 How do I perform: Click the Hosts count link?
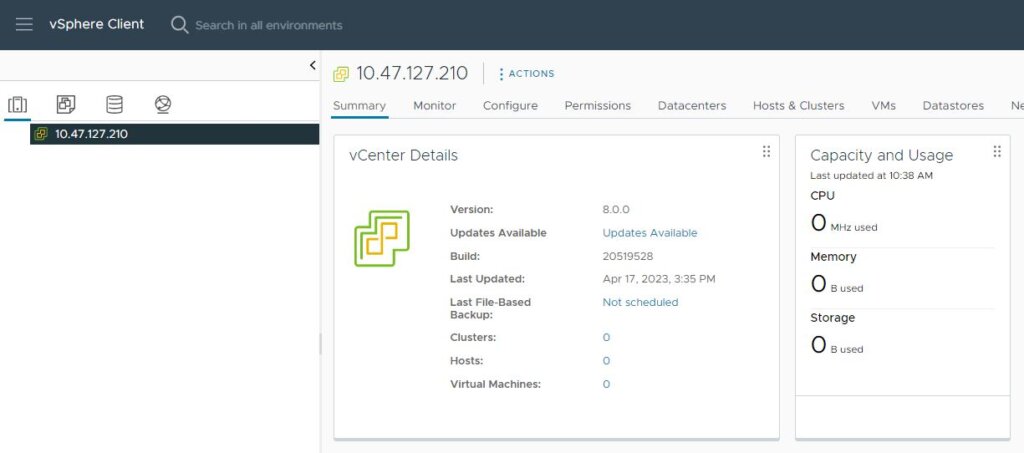[x=606, y=361]
